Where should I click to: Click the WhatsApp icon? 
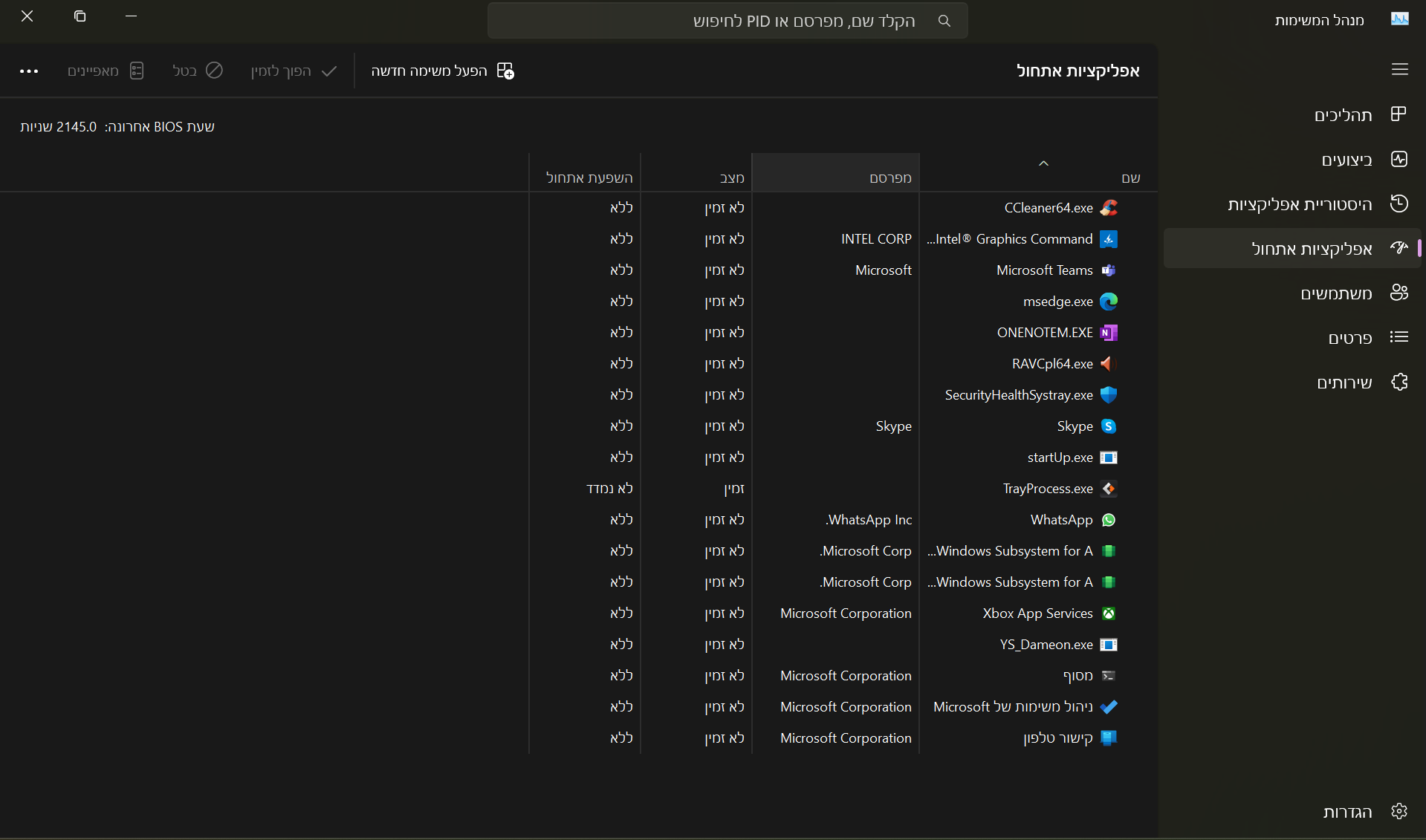[x=1109, y=520]
